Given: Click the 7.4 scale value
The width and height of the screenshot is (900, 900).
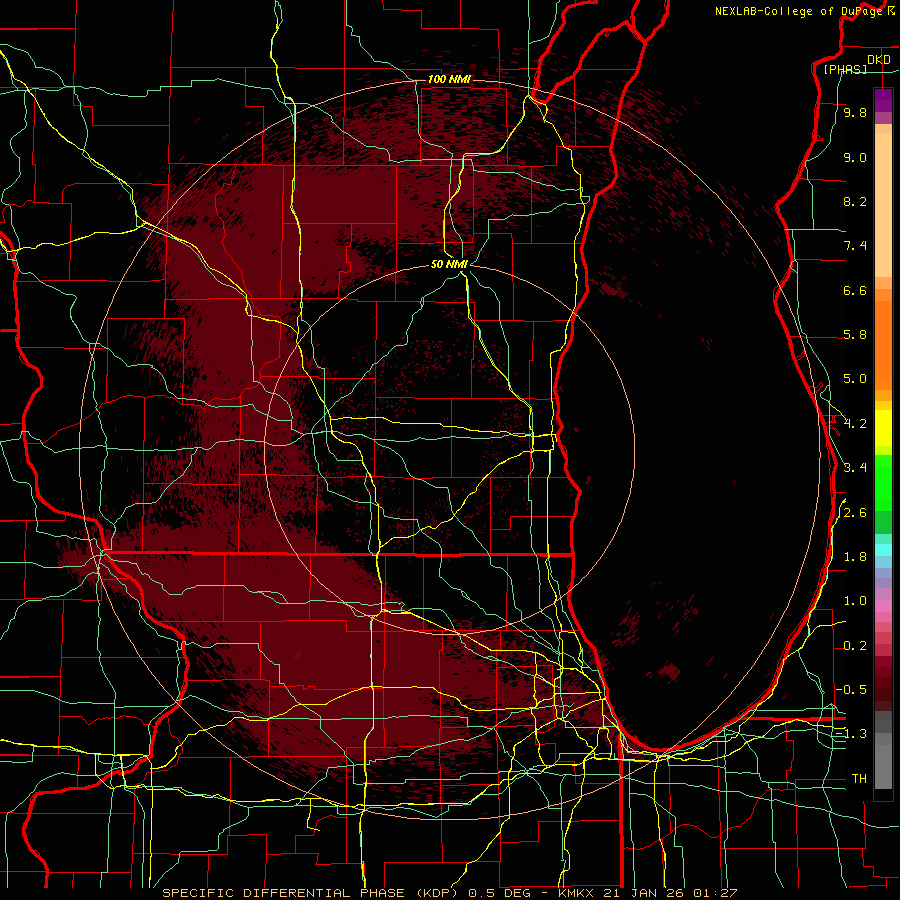Looking at the screenshot, I should [855, 246].
